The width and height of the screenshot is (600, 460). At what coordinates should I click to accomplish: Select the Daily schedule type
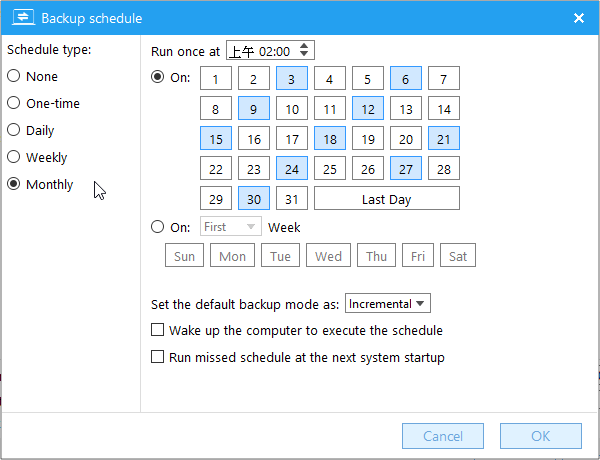[x=14, y=130]
